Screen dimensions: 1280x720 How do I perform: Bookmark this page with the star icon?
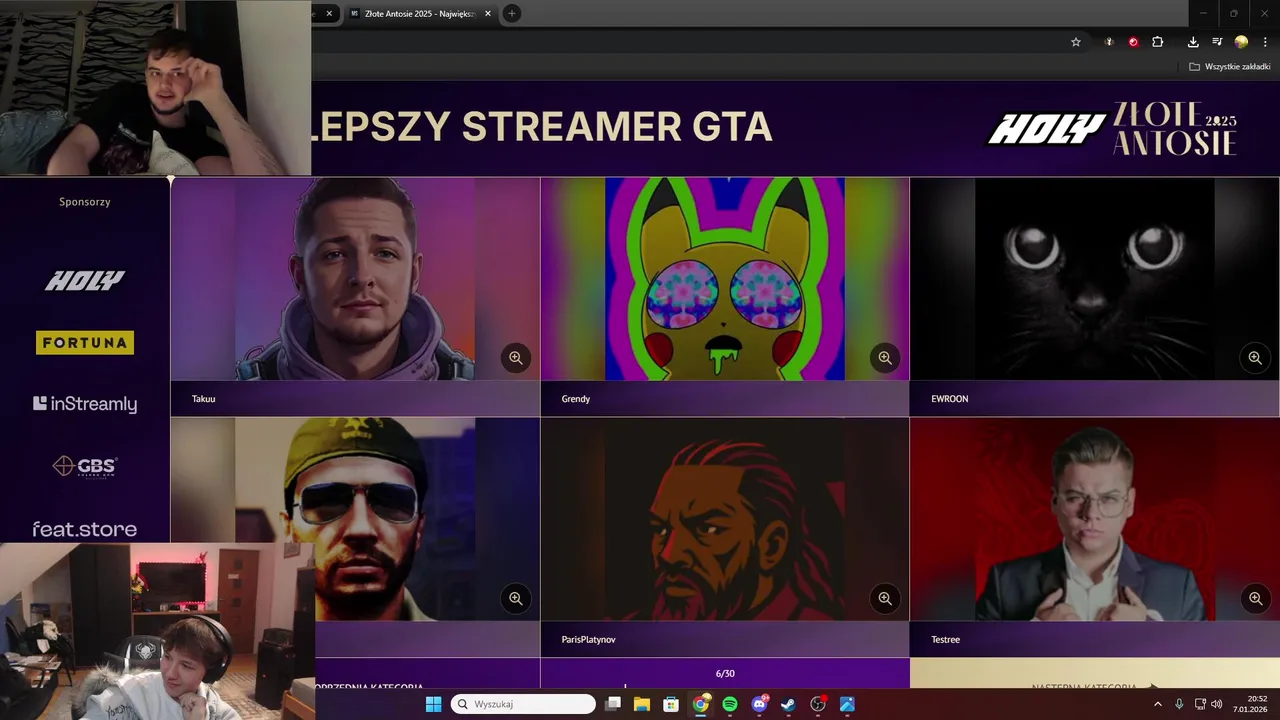[x=1076, y=42]
